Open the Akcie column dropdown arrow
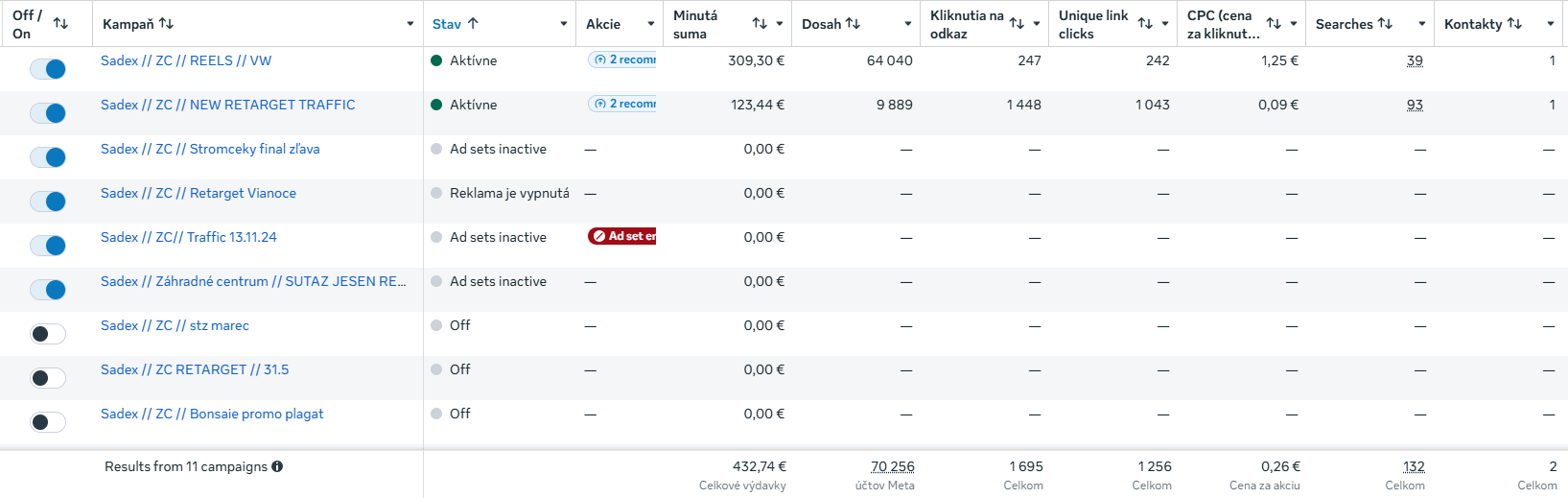This screenshot has height=498, width=1568. click(x=651, y=24)
